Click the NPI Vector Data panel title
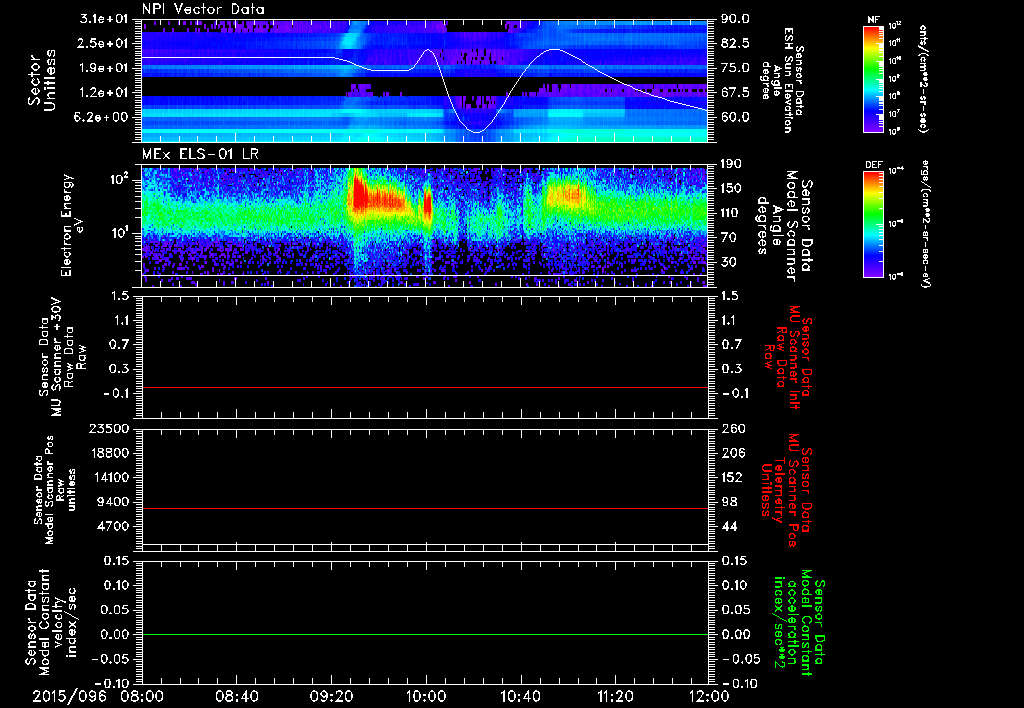Viewport: 1024px width, 708px height. tap(203, 10)
